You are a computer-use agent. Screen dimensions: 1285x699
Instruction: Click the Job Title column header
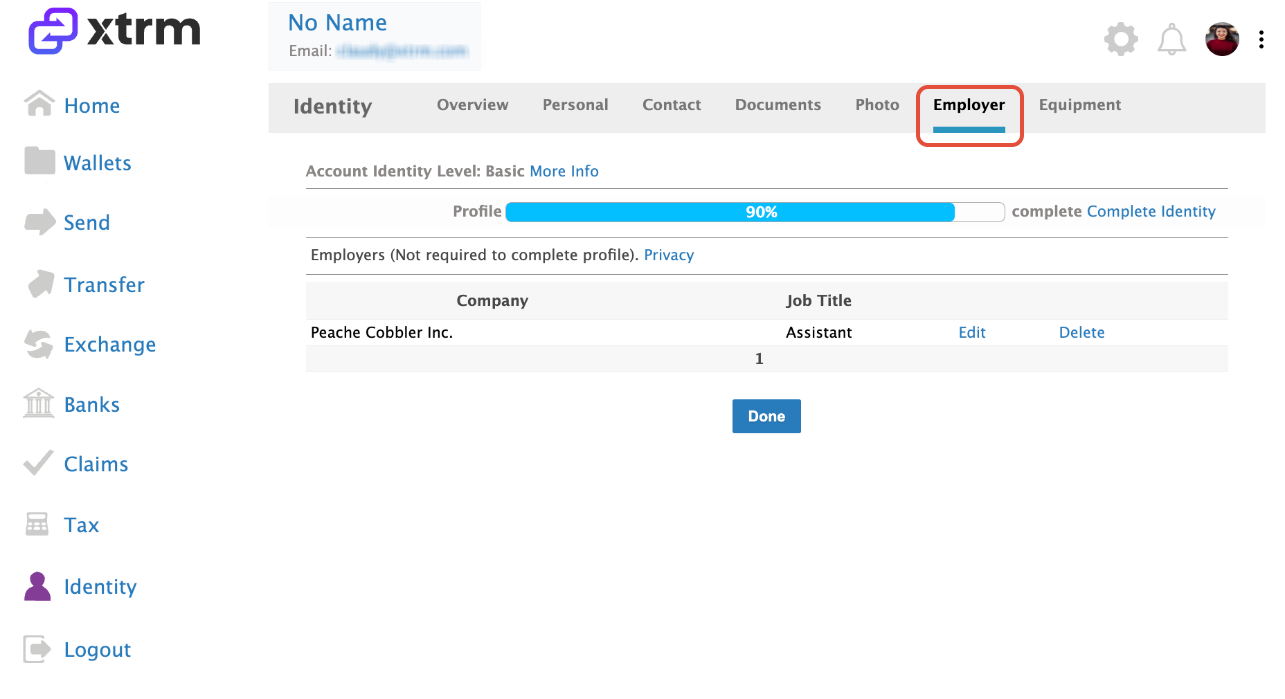click(x=819, y=301)
